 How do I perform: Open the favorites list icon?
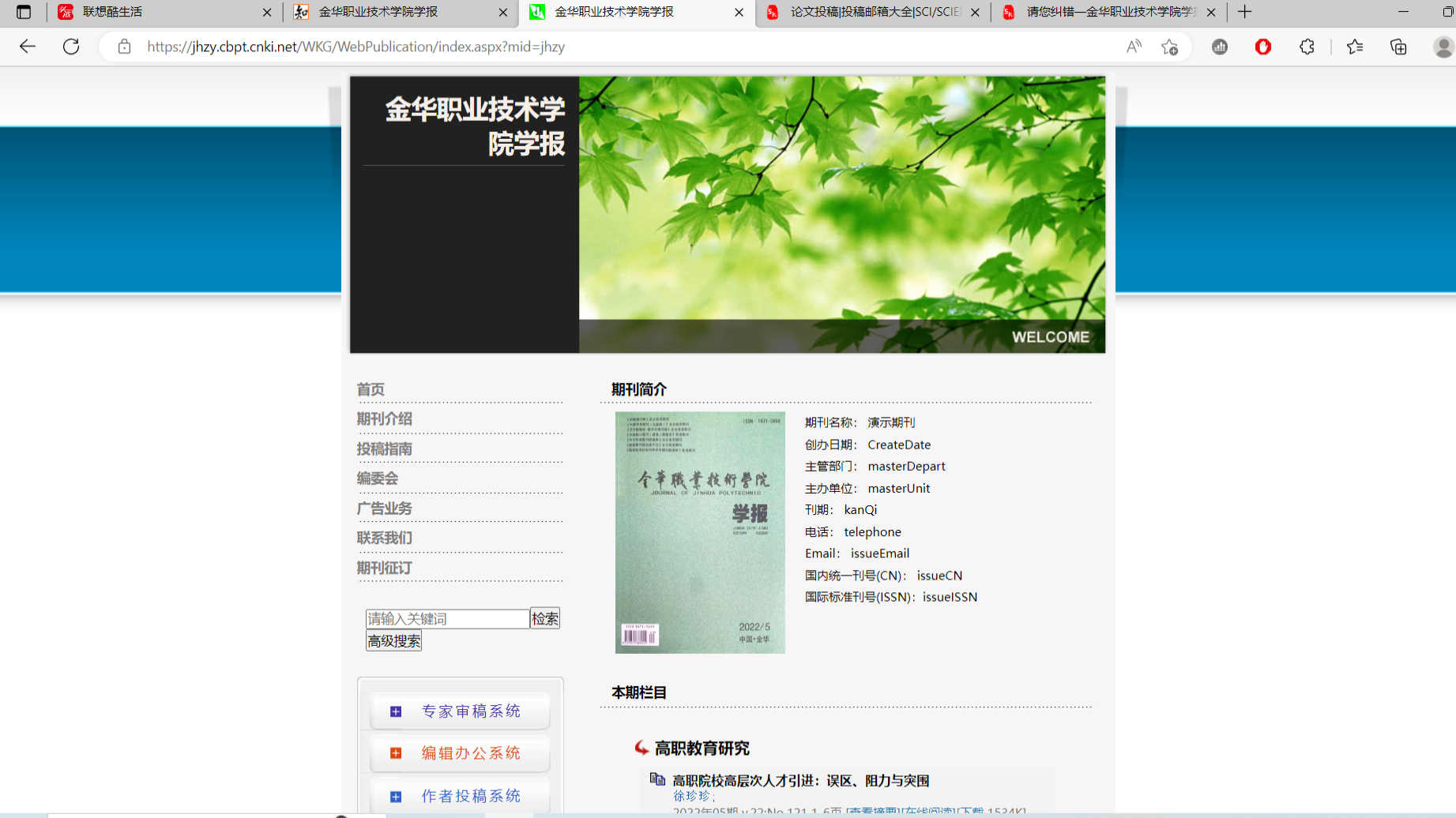coord(1355,47)
